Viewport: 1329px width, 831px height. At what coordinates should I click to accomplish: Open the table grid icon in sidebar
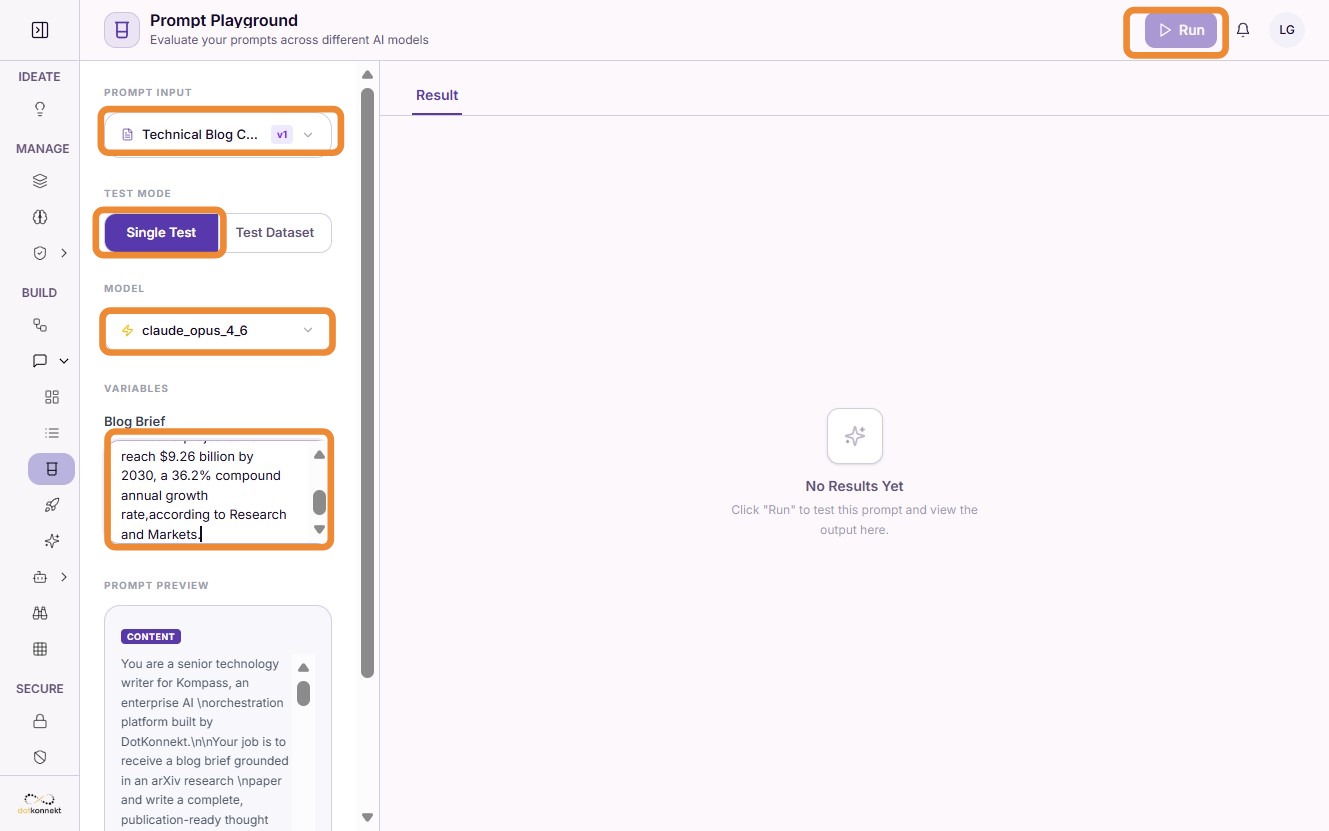40,649
